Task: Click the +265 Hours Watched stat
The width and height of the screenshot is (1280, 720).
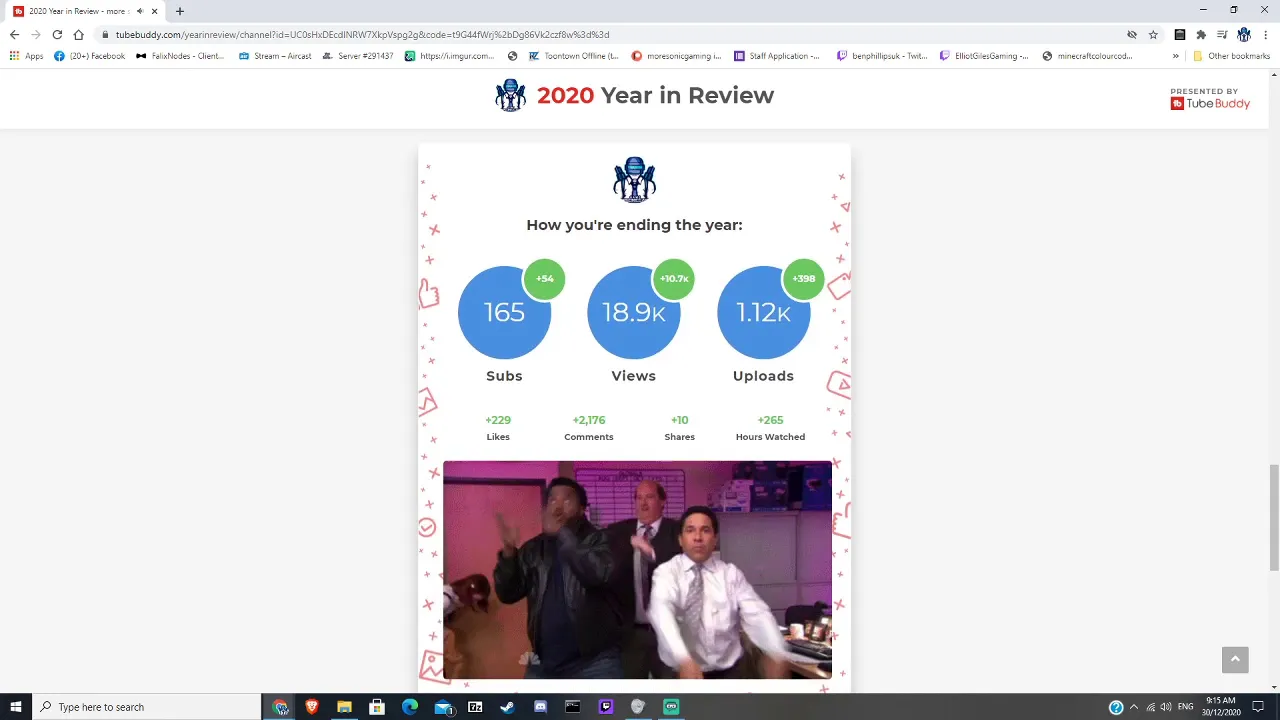Action: 770,428
